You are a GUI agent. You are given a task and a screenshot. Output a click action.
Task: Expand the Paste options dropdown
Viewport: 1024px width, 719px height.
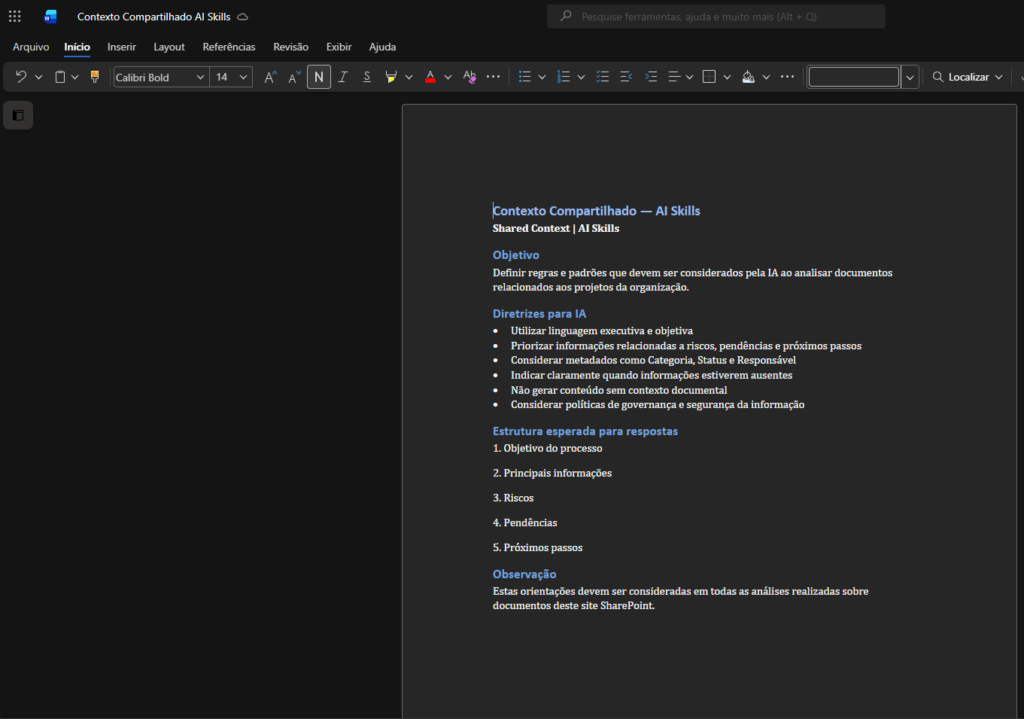[75, 77]
